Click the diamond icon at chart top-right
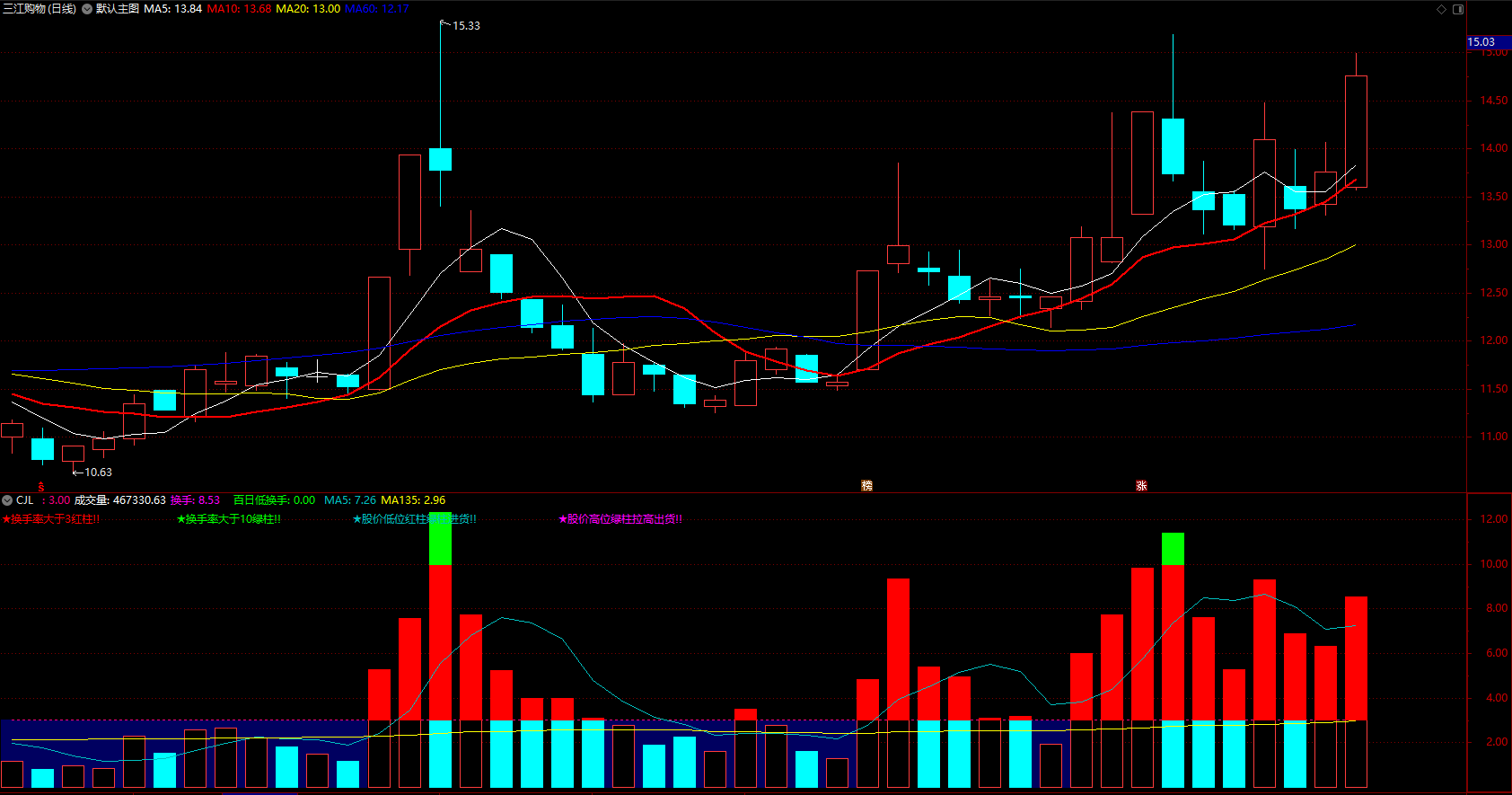1512x795 pixels. (x=1441, y=9)
